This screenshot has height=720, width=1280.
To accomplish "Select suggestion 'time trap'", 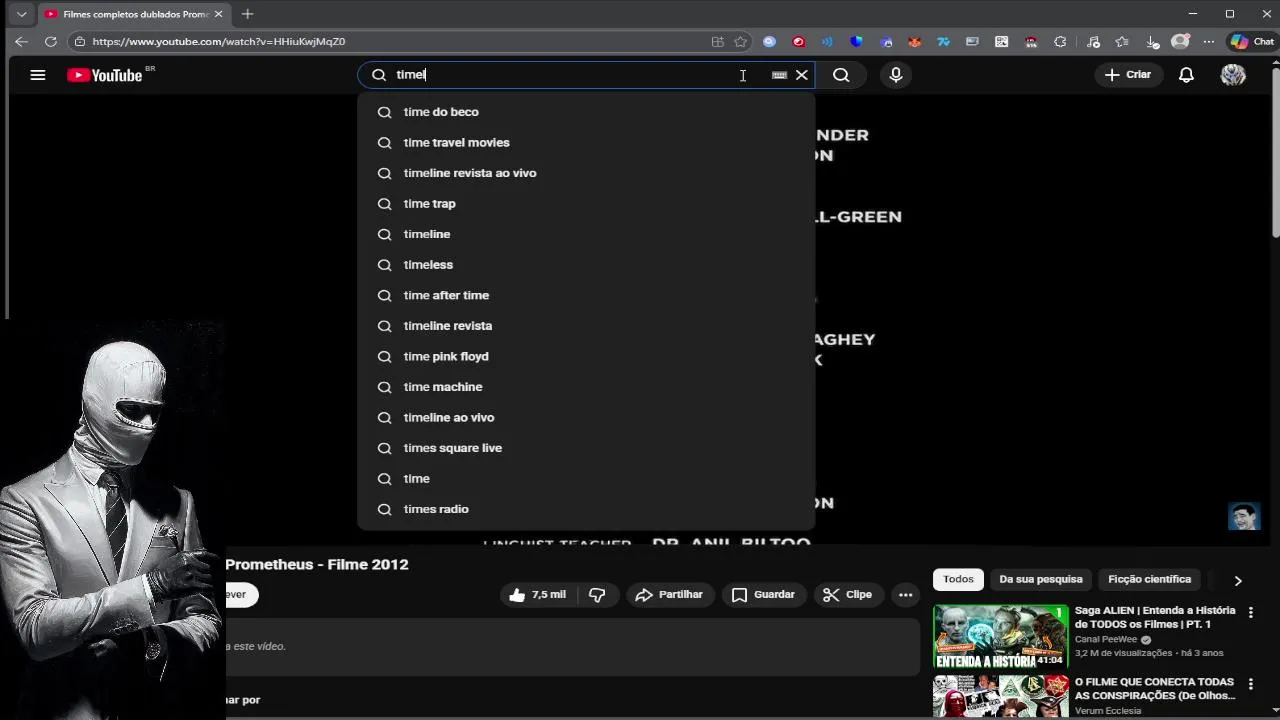I will coord(586,204).
